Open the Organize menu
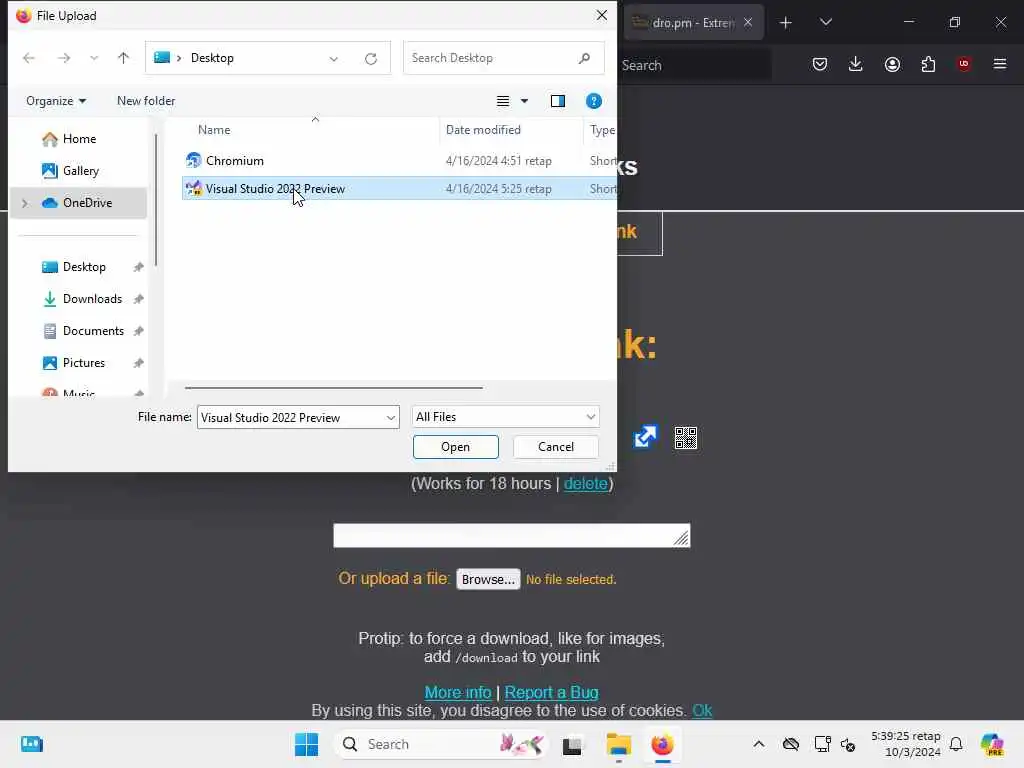The height and width of the screenshot is (768, 1024). click(x=56, y=101)
